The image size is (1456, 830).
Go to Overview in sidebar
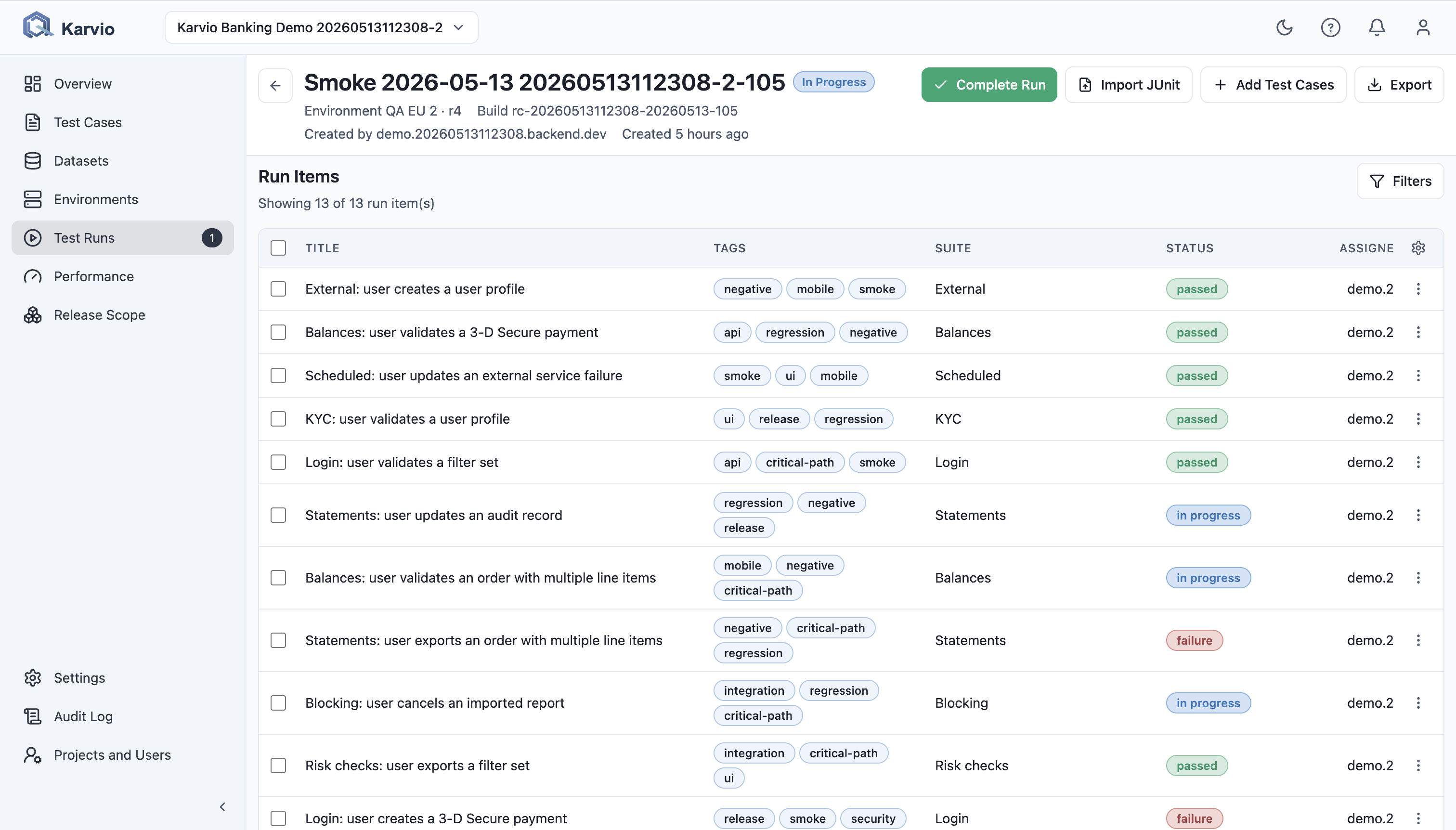coord(123,84)
